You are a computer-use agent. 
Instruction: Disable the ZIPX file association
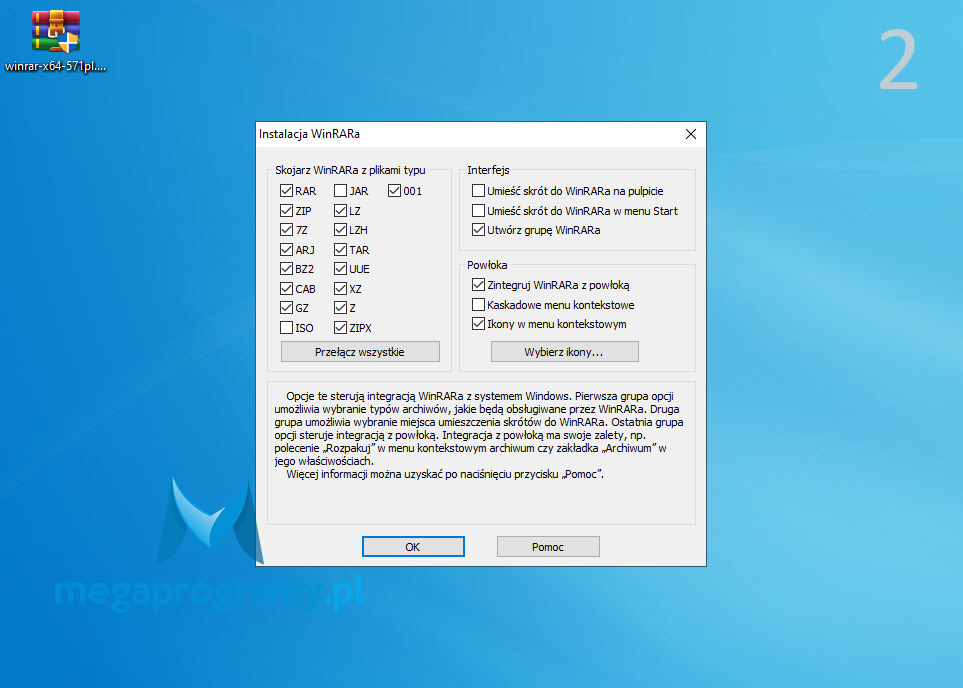pos(340,327)
